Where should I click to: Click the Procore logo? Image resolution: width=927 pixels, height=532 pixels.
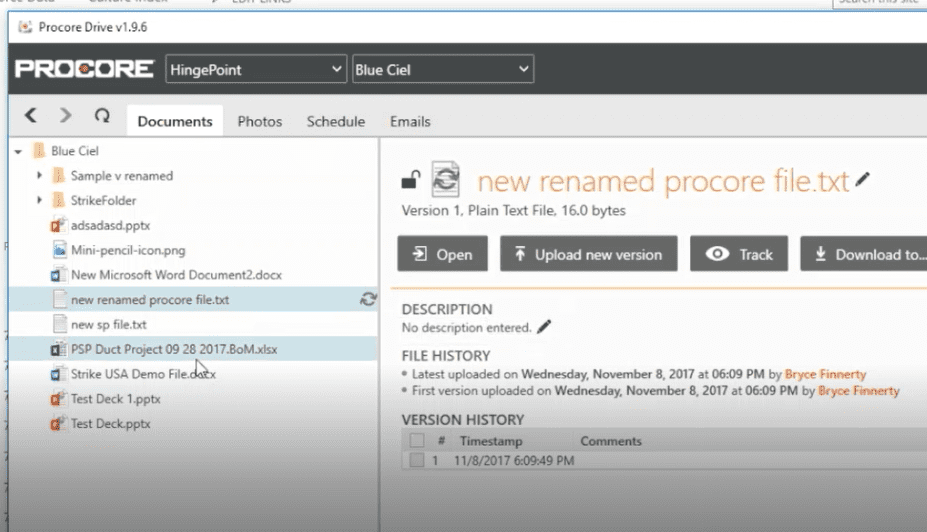pyautogui.click(x=84, y=69)
